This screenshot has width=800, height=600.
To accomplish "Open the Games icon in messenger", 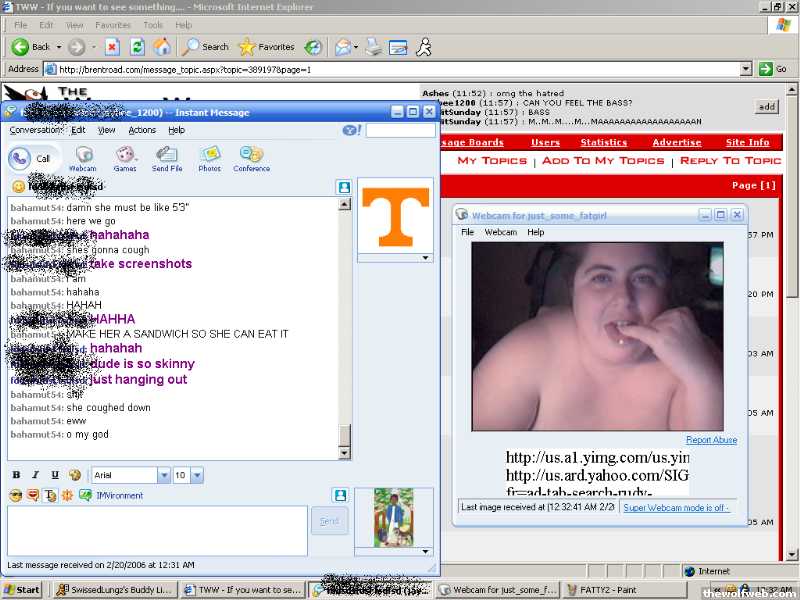I will pos(125,155).
